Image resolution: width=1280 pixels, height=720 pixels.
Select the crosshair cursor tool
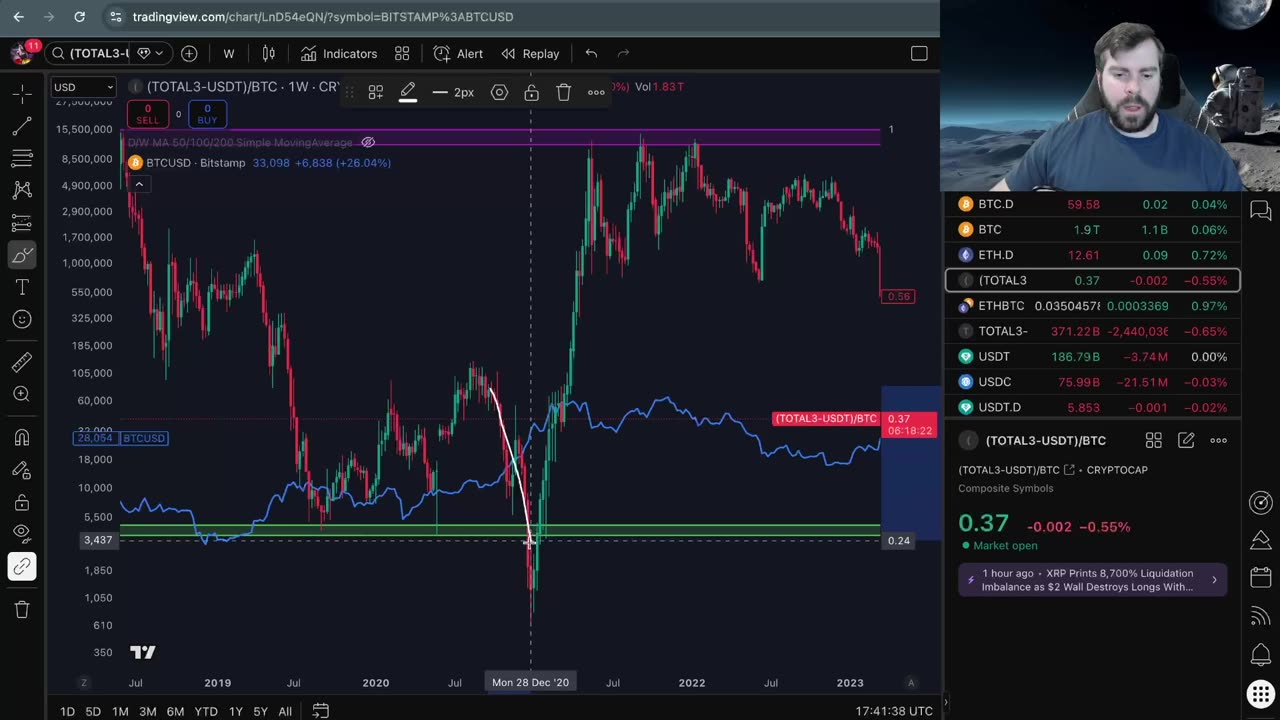coord(22,94)
